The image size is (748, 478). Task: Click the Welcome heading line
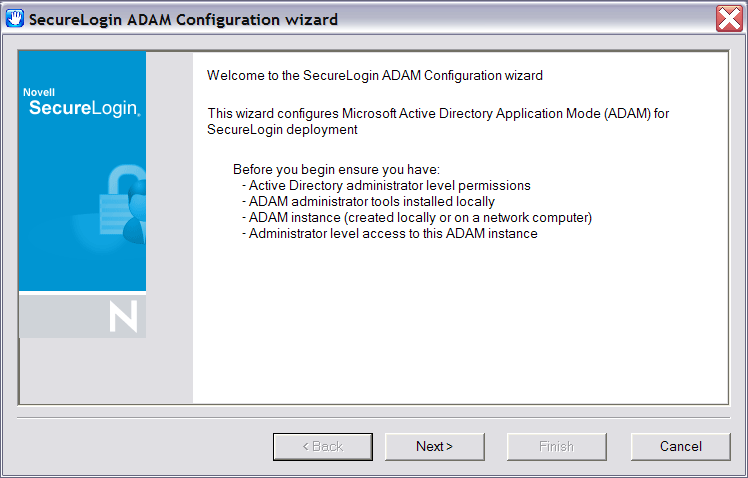point(375,75)
